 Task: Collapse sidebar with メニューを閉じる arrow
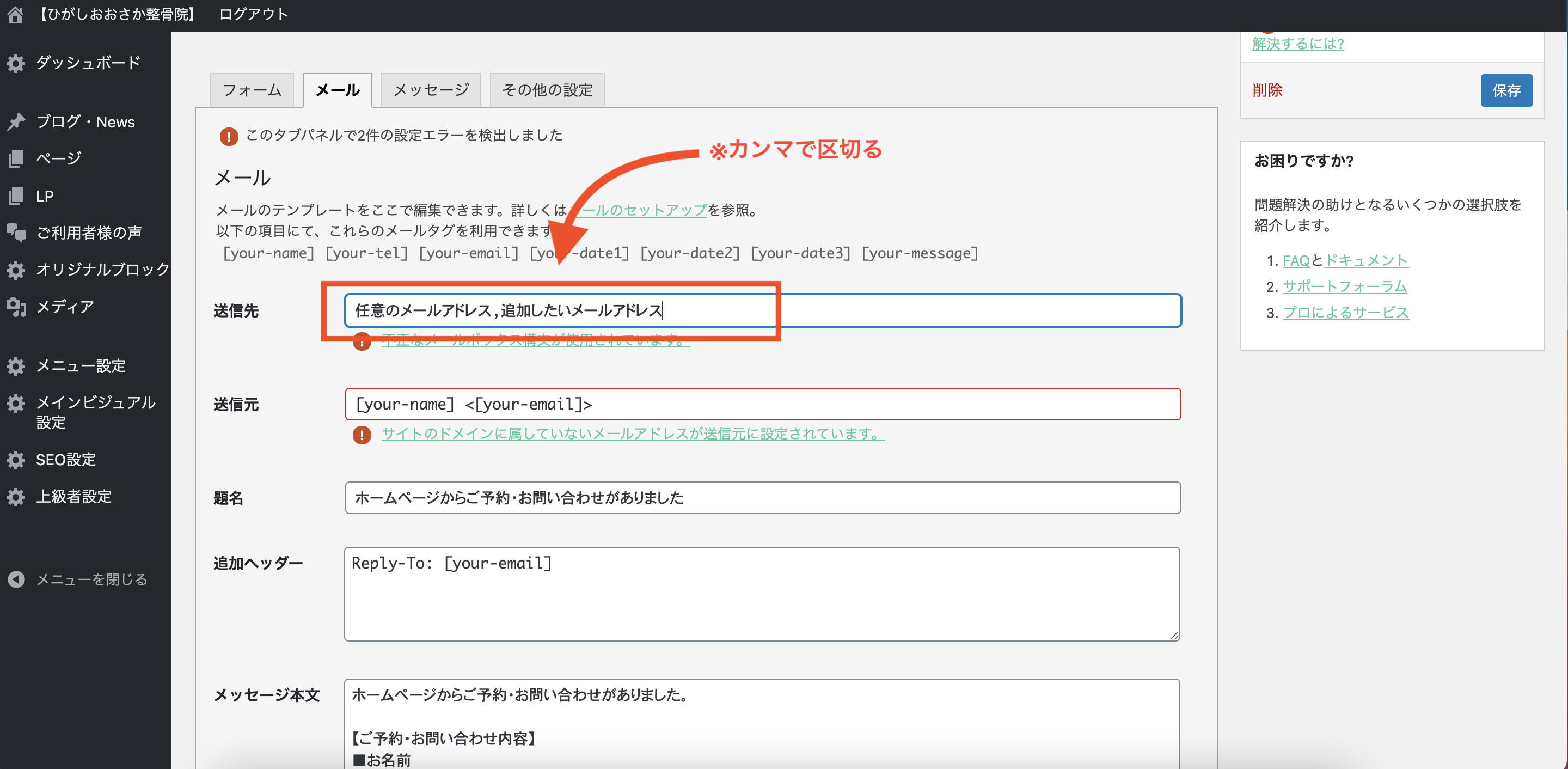click(16, 579)
